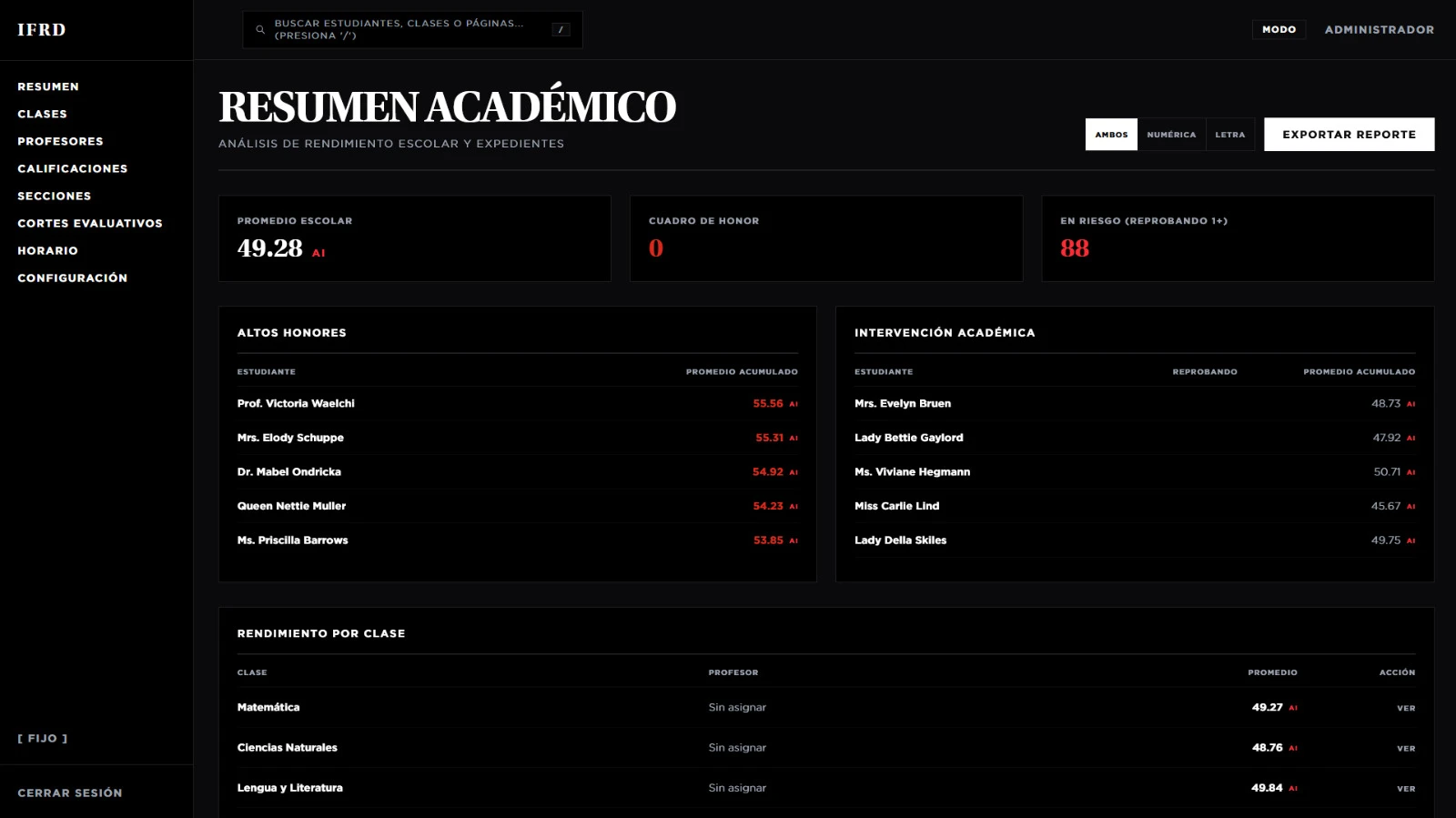
Task: Click the AI badge beside school average 49.28
Action: point(318,254)
